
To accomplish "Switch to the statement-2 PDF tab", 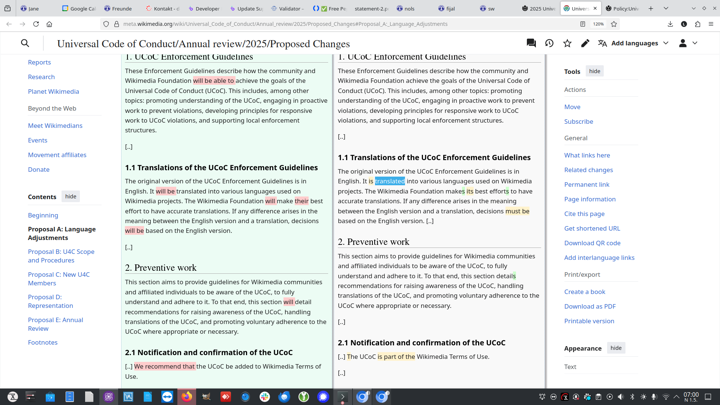I will point(371,8).
